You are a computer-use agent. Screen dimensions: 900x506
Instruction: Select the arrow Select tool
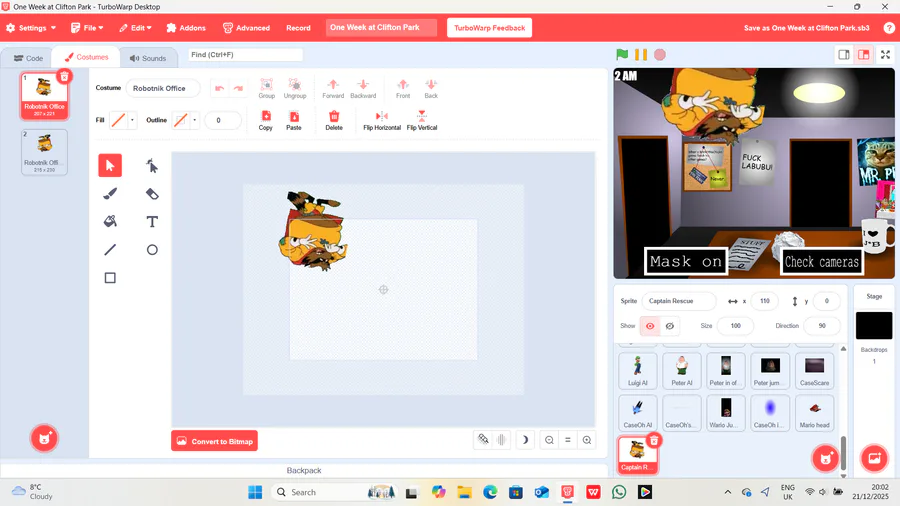(x=110, y=165)
